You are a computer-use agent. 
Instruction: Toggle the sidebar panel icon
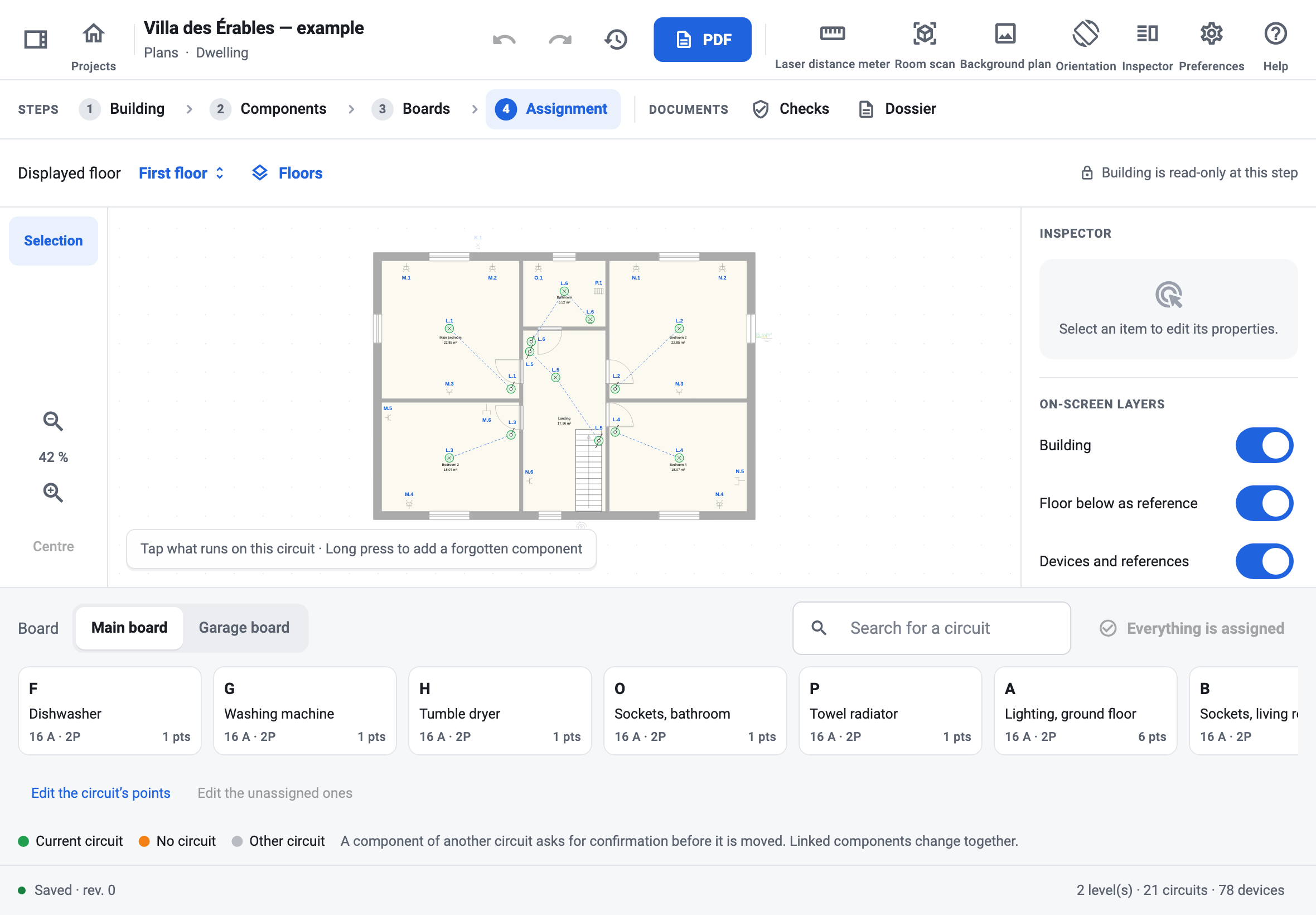pyautogui.click(x=36, y=40)
